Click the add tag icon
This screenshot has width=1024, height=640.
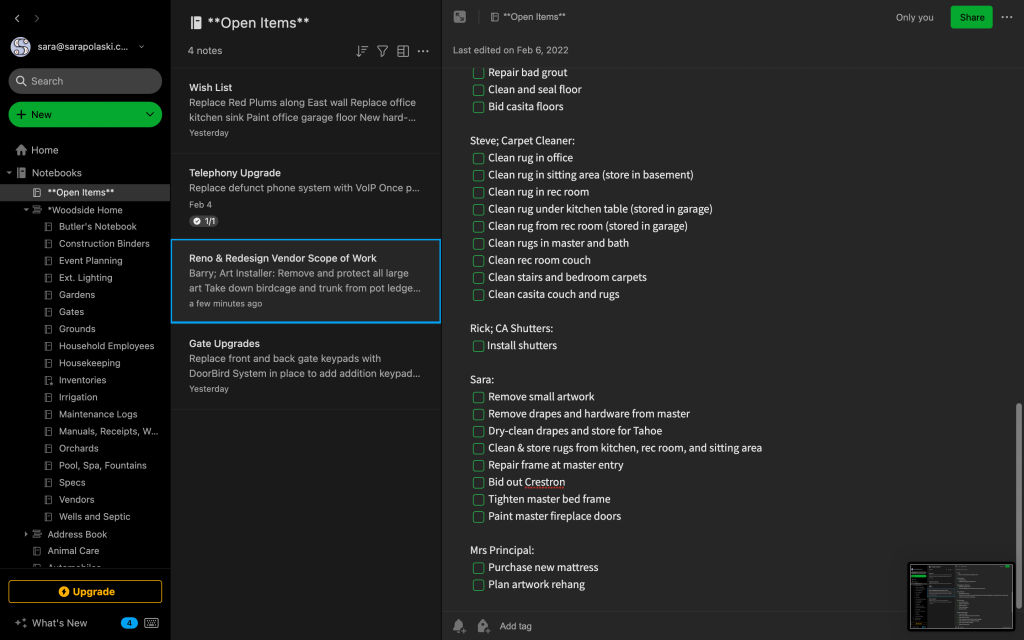[483, 626]
